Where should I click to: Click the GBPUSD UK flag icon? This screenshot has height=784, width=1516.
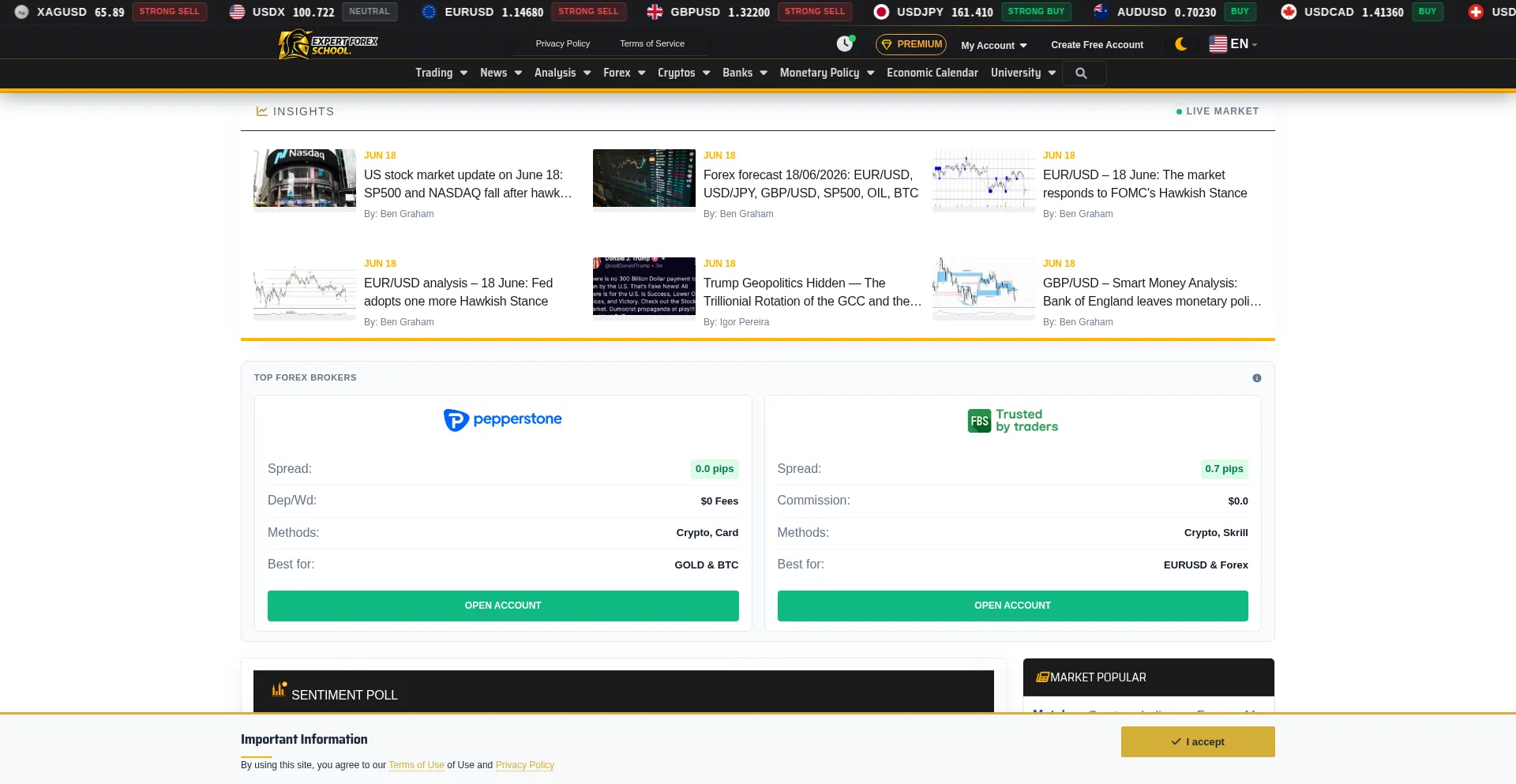655,12
